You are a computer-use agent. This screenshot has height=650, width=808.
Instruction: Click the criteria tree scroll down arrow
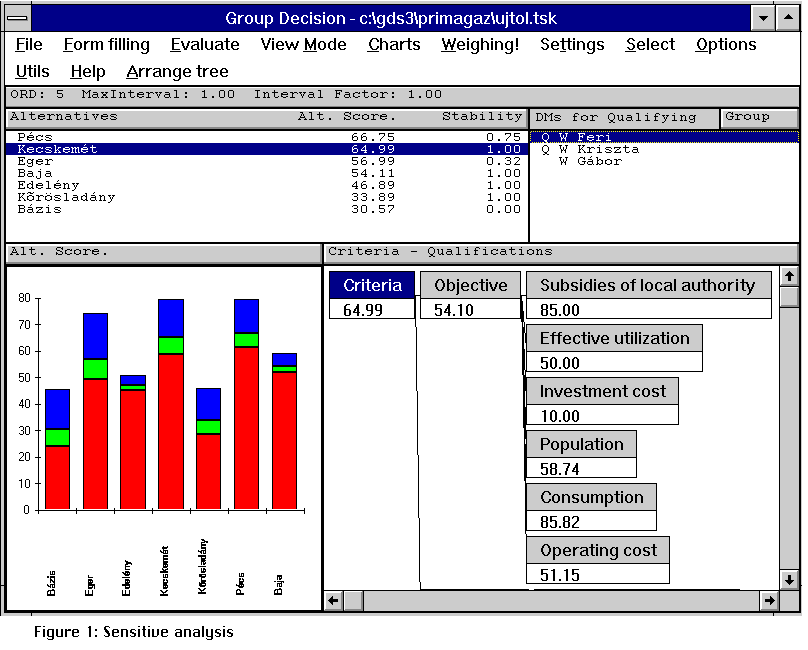[789, 580]
